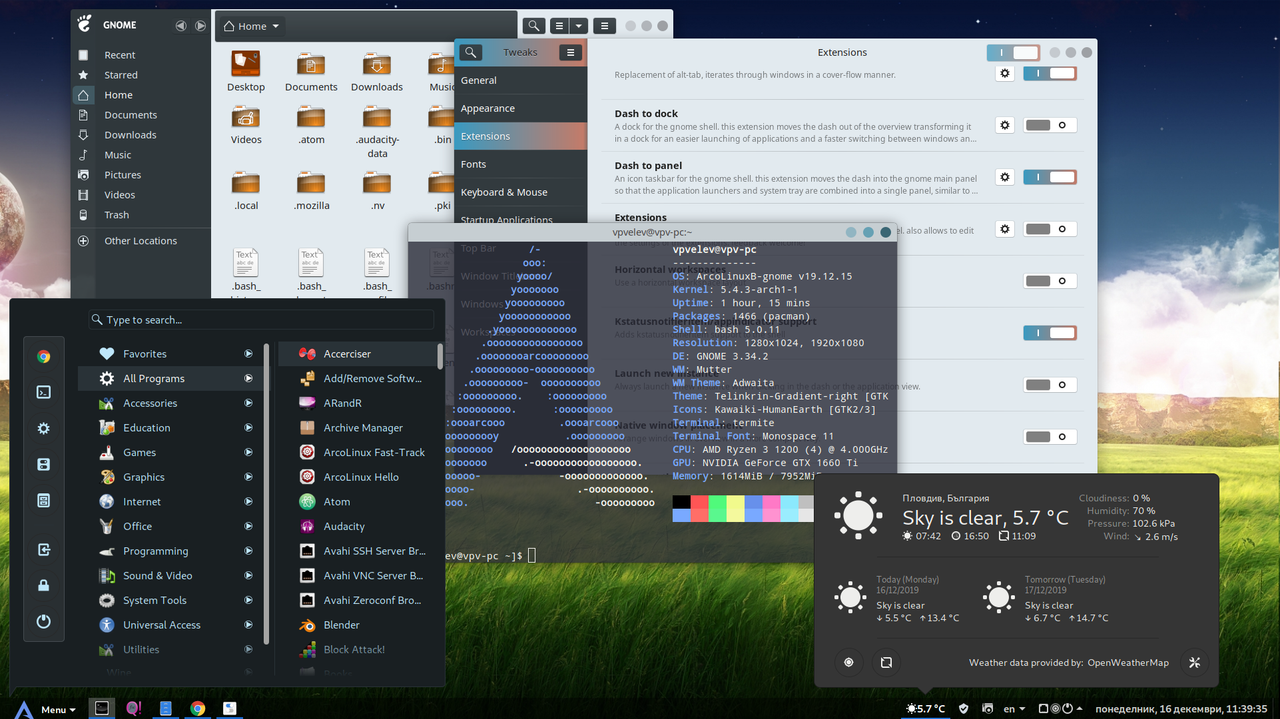The image size is (1280, 719).
Task: Expand the Favorites submenu arrow
Action: 248,354
